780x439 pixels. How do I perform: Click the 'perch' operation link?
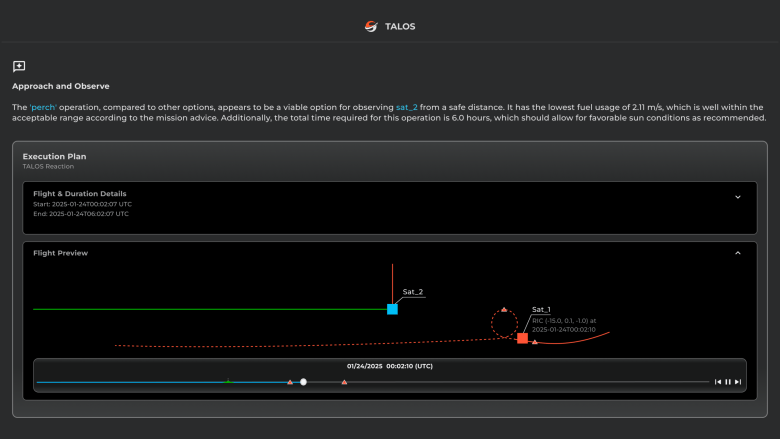coord(48,106)
